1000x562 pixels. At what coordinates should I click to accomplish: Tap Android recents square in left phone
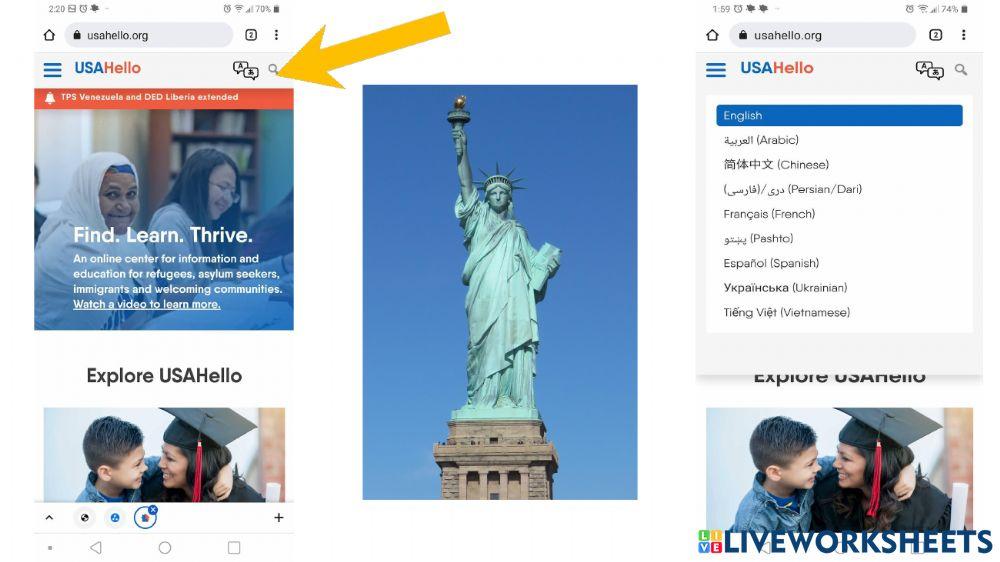pos(234,547)
